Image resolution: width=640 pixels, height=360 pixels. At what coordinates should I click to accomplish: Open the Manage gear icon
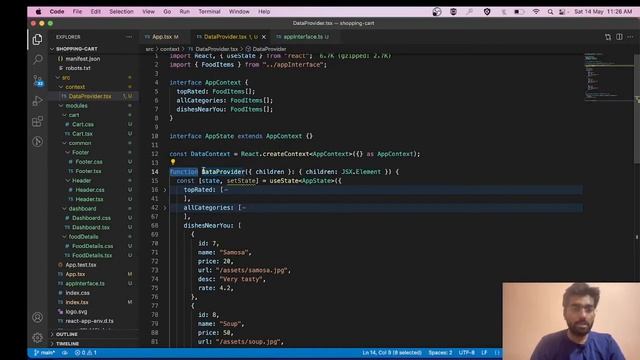(x=38, y=338)
